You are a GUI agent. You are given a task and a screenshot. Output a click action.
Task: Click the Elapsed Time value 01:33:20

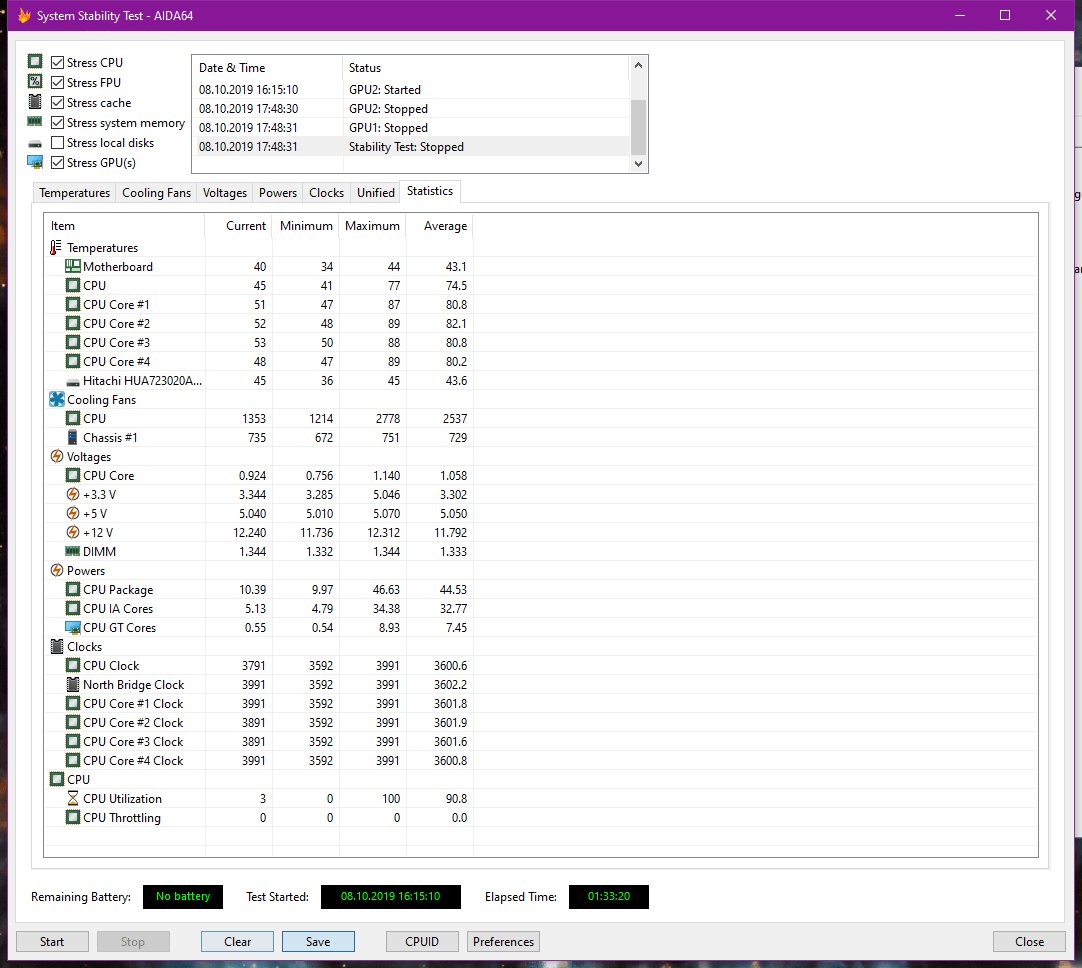(x=609, y=896)
